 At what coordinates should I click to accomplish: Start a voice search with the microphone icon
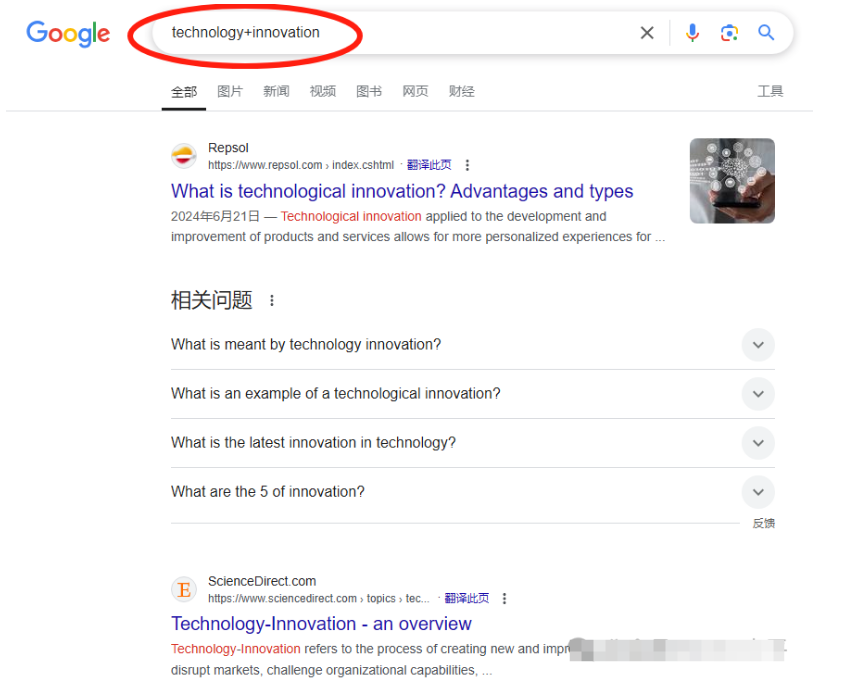click(x=692, y=32)
